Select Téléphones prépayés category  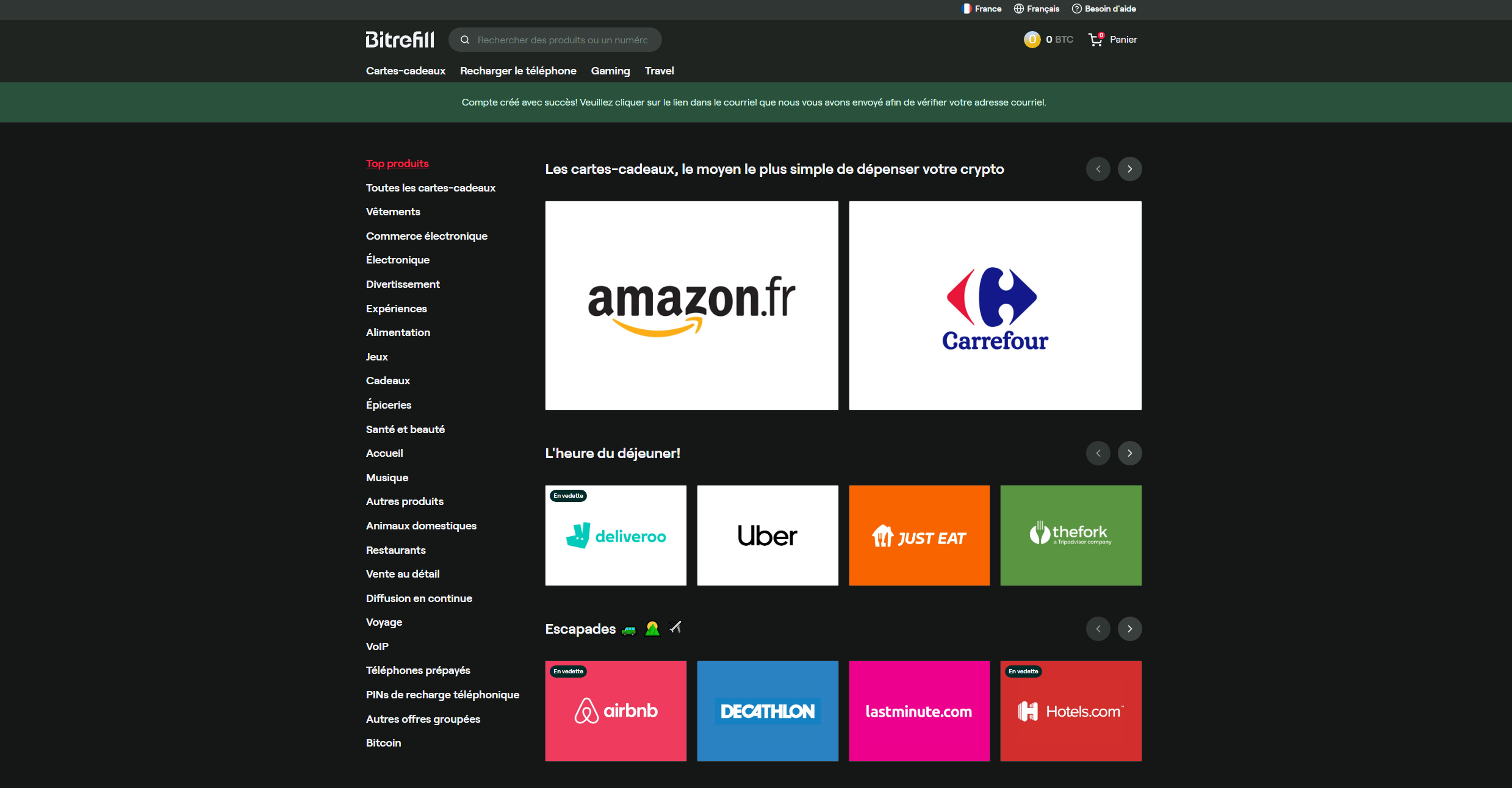tap(418, 670)
